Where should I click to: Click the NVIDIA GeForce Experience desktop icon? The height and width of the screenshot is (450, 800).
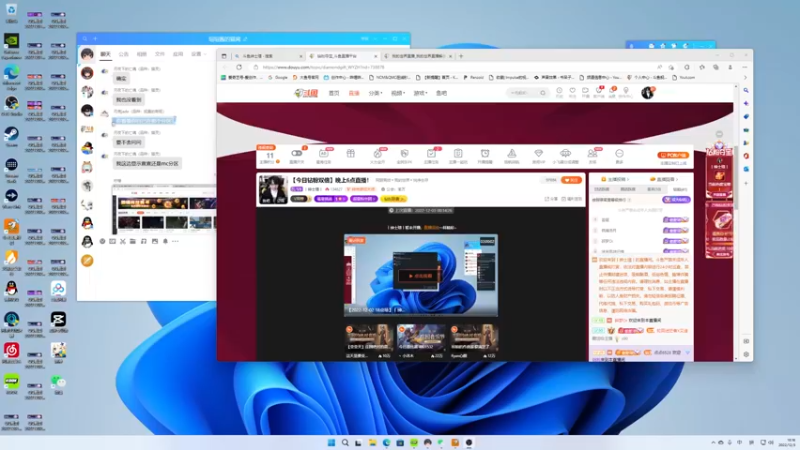coord(11,45)
